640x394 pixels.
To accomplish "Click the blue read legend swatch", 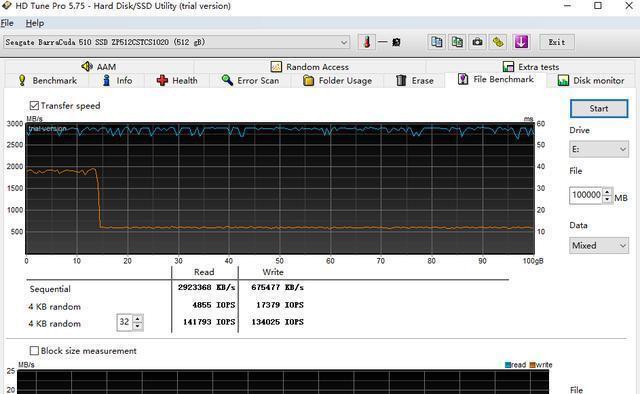I will [508, 365].
